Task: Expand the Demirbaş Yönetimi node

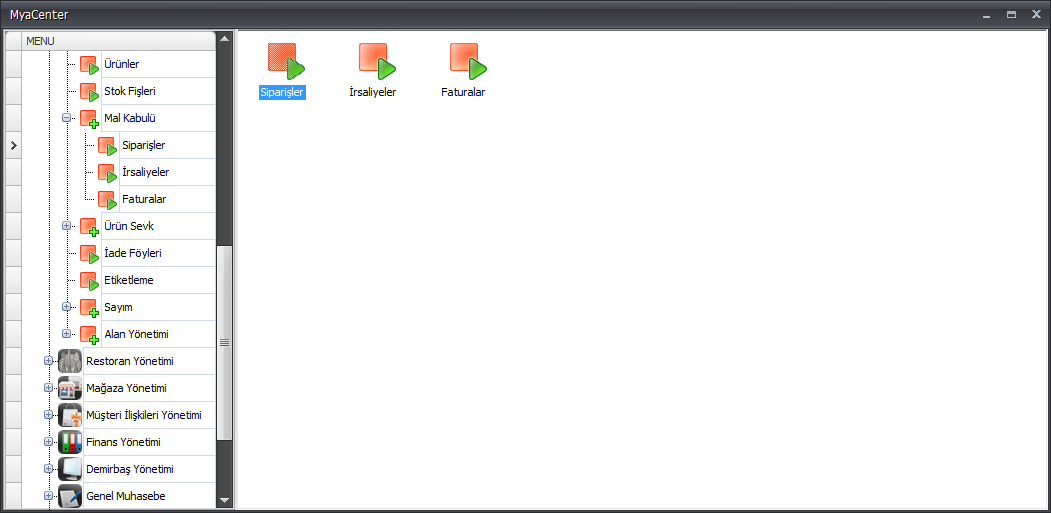Action: click(48, 468)
